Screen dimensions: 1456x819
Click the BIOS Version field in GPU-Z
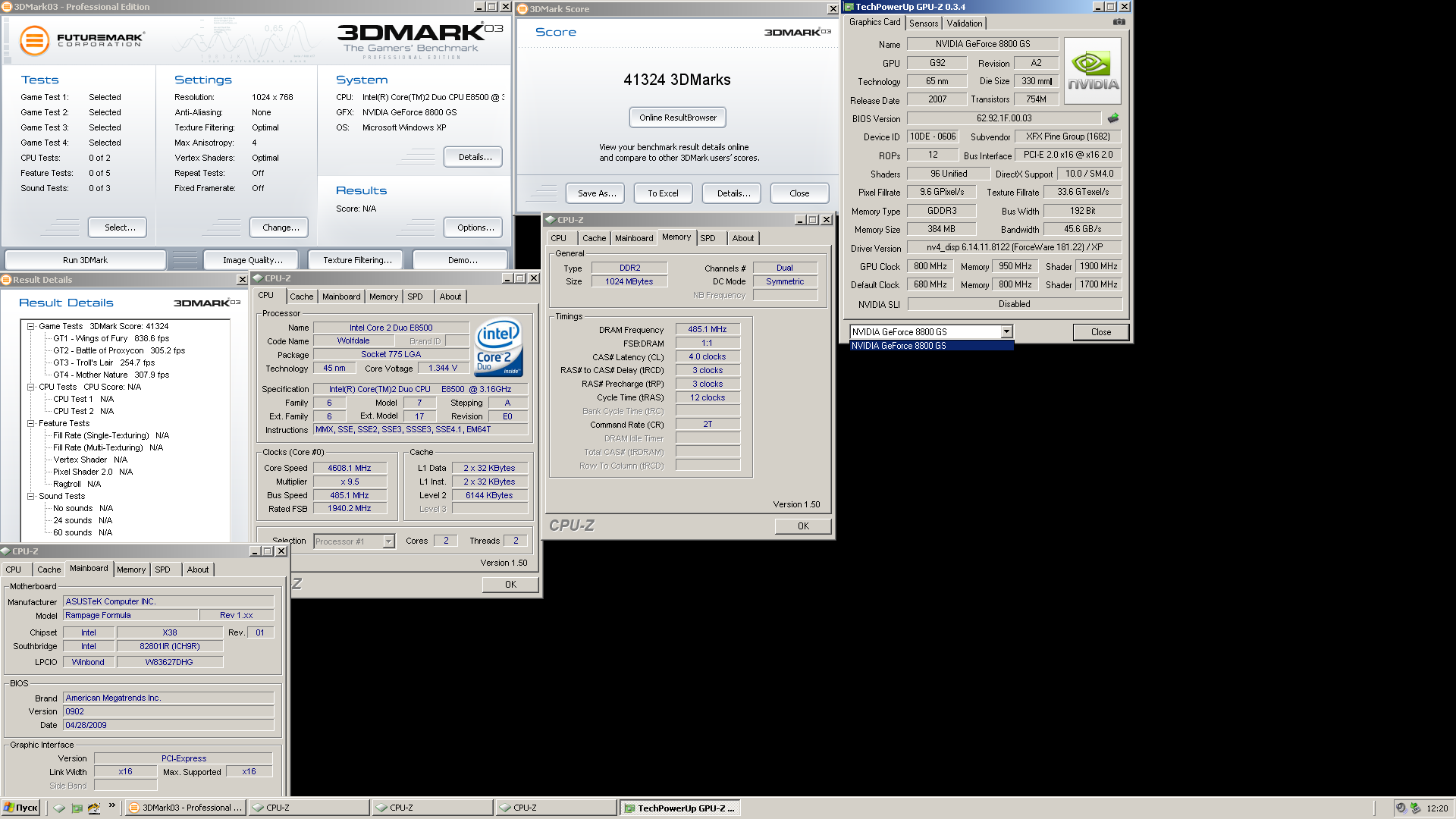pyautogui.click(x=1004, y=118)
